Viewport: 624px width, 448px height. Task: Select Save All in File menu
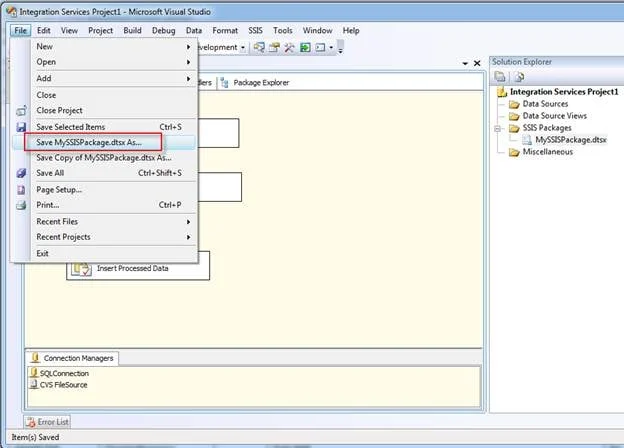(104, 173)
